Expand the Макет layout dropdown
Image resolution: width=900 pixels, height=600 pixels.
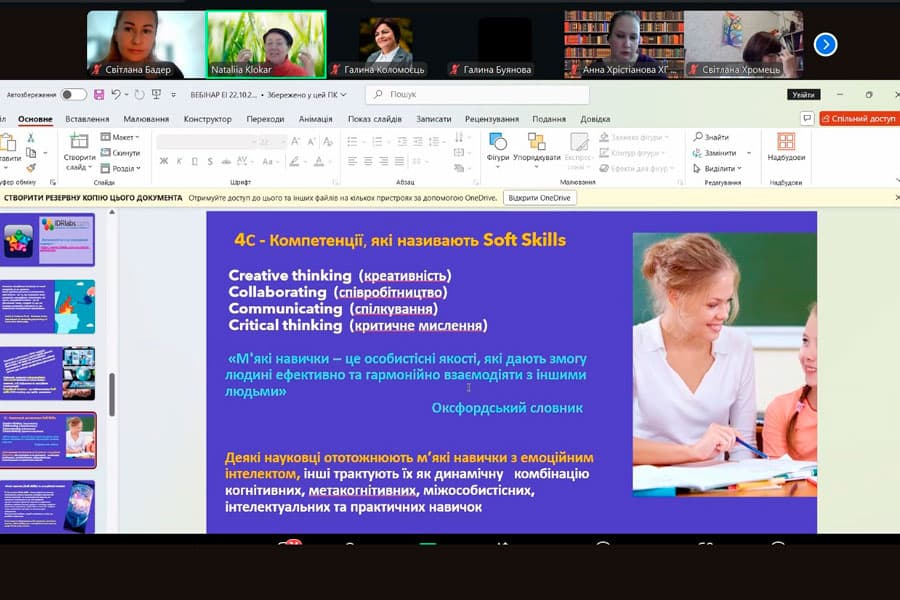click(x=121, y=137)
